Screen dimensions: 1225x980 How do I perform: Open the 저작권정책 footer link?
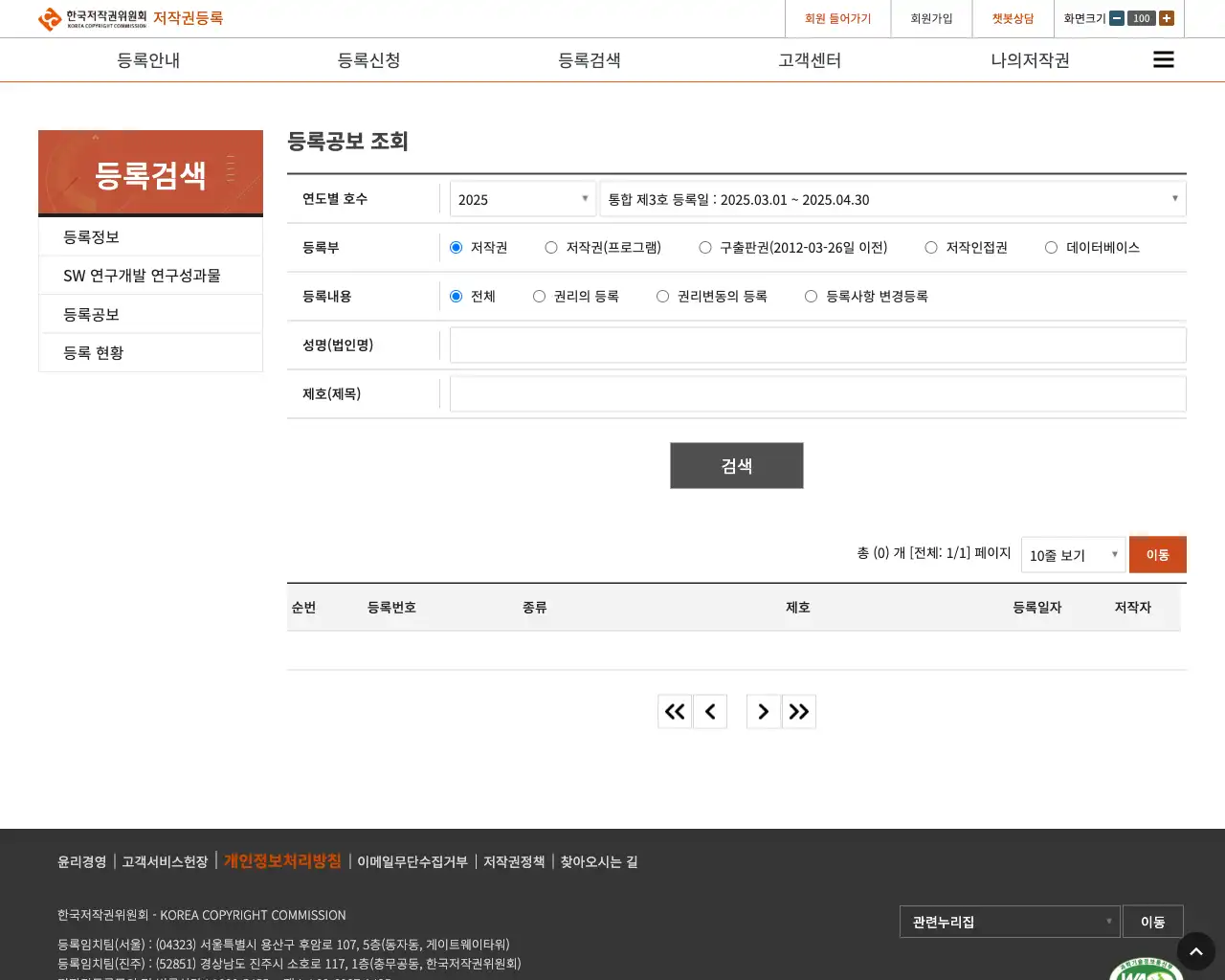pos(514,861)
